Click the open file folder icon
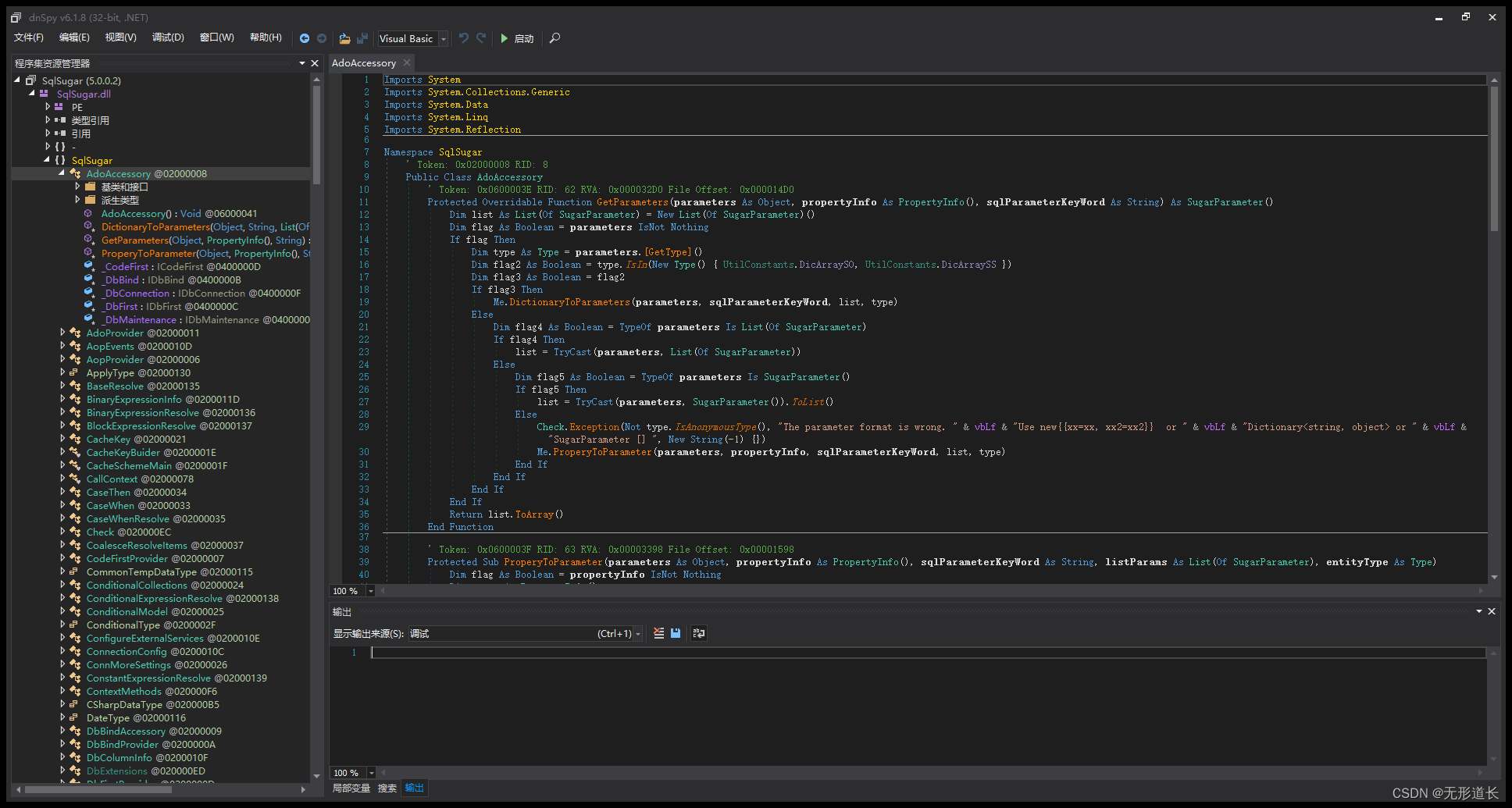1512x808 pixels. pos(344,38)
